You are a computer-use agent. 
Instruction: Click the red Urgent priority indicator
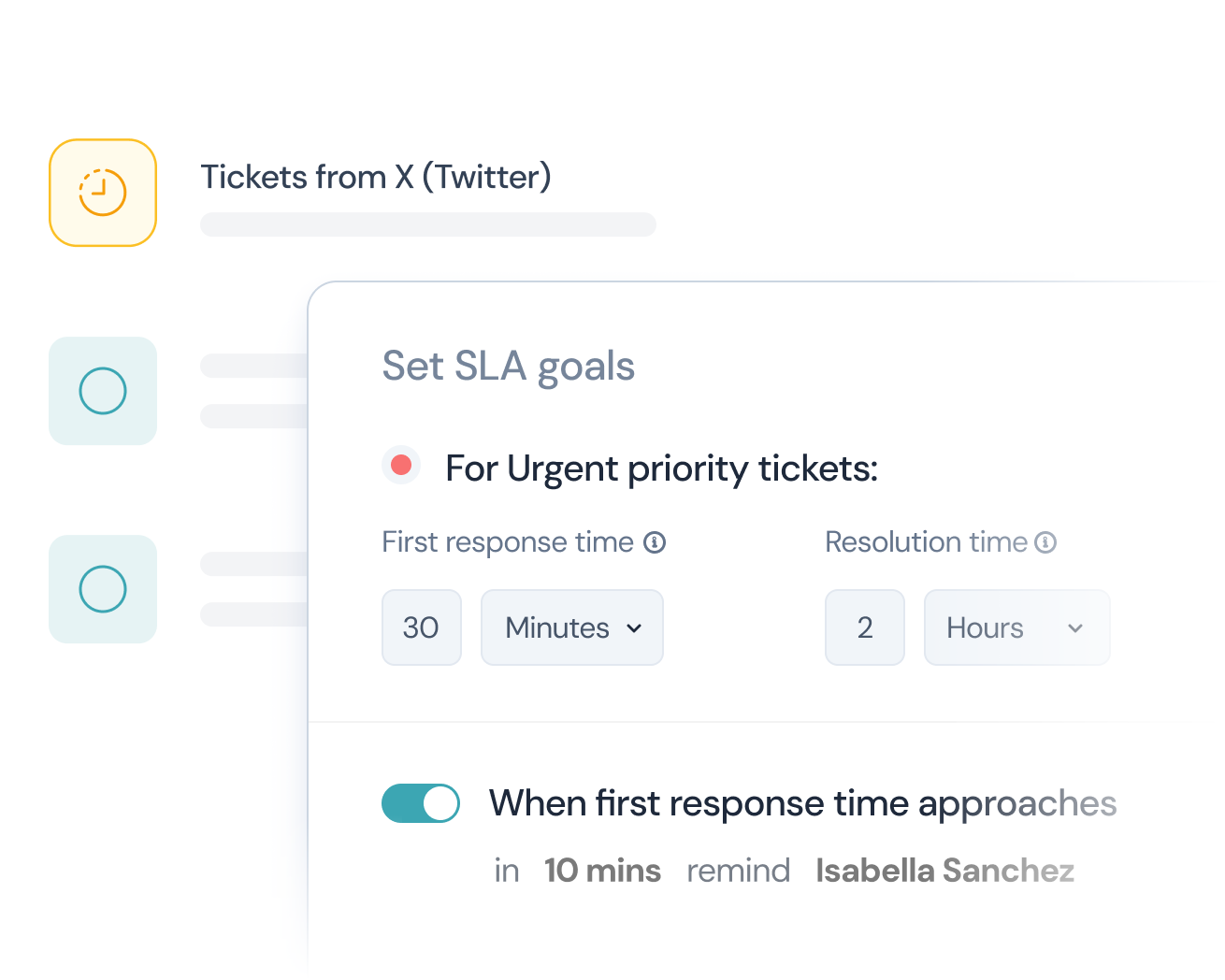[401, 464]
